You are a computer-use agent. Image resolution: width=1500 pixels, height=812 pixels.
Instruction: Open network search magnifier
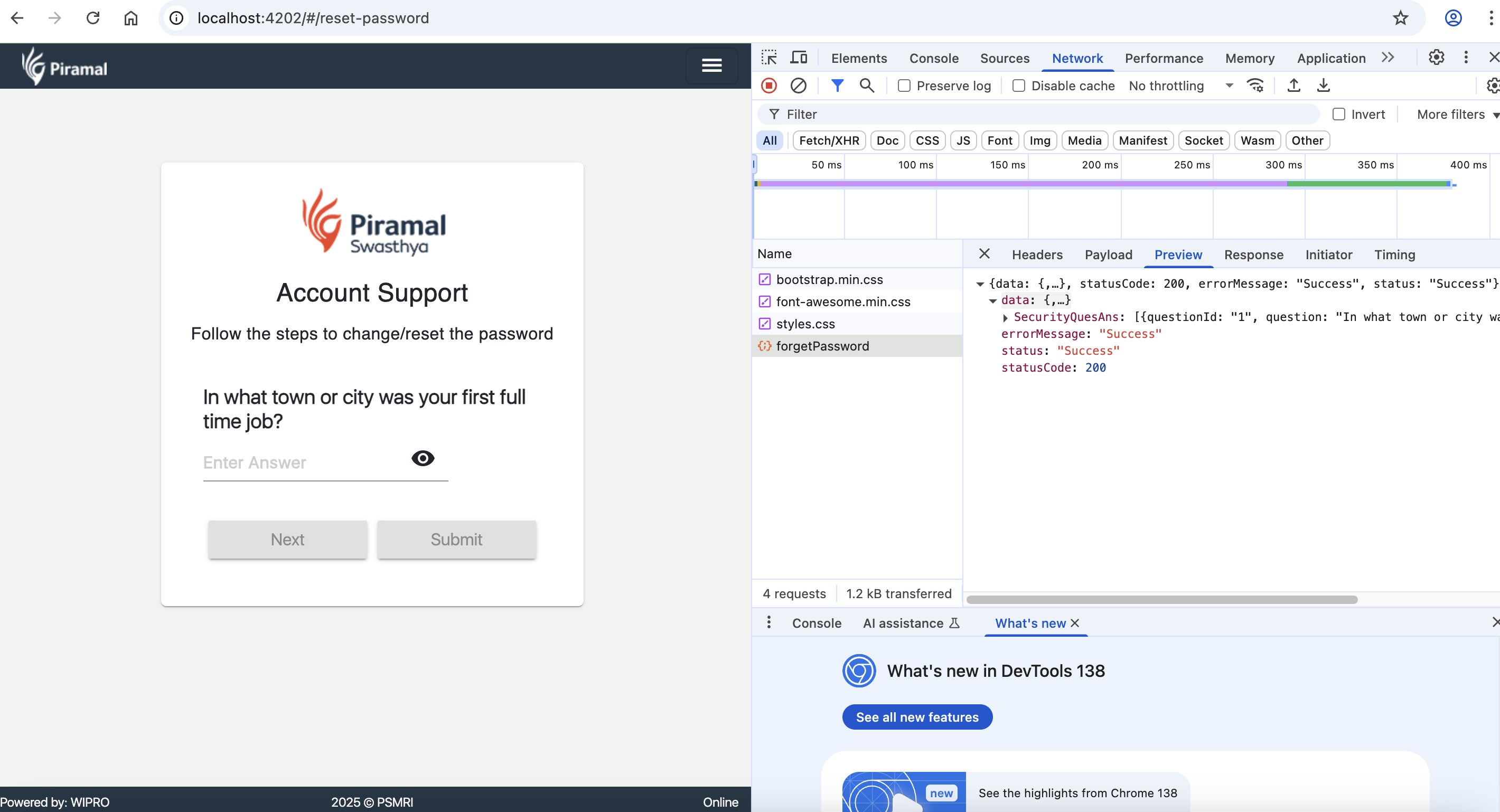[x=867, y=86]
